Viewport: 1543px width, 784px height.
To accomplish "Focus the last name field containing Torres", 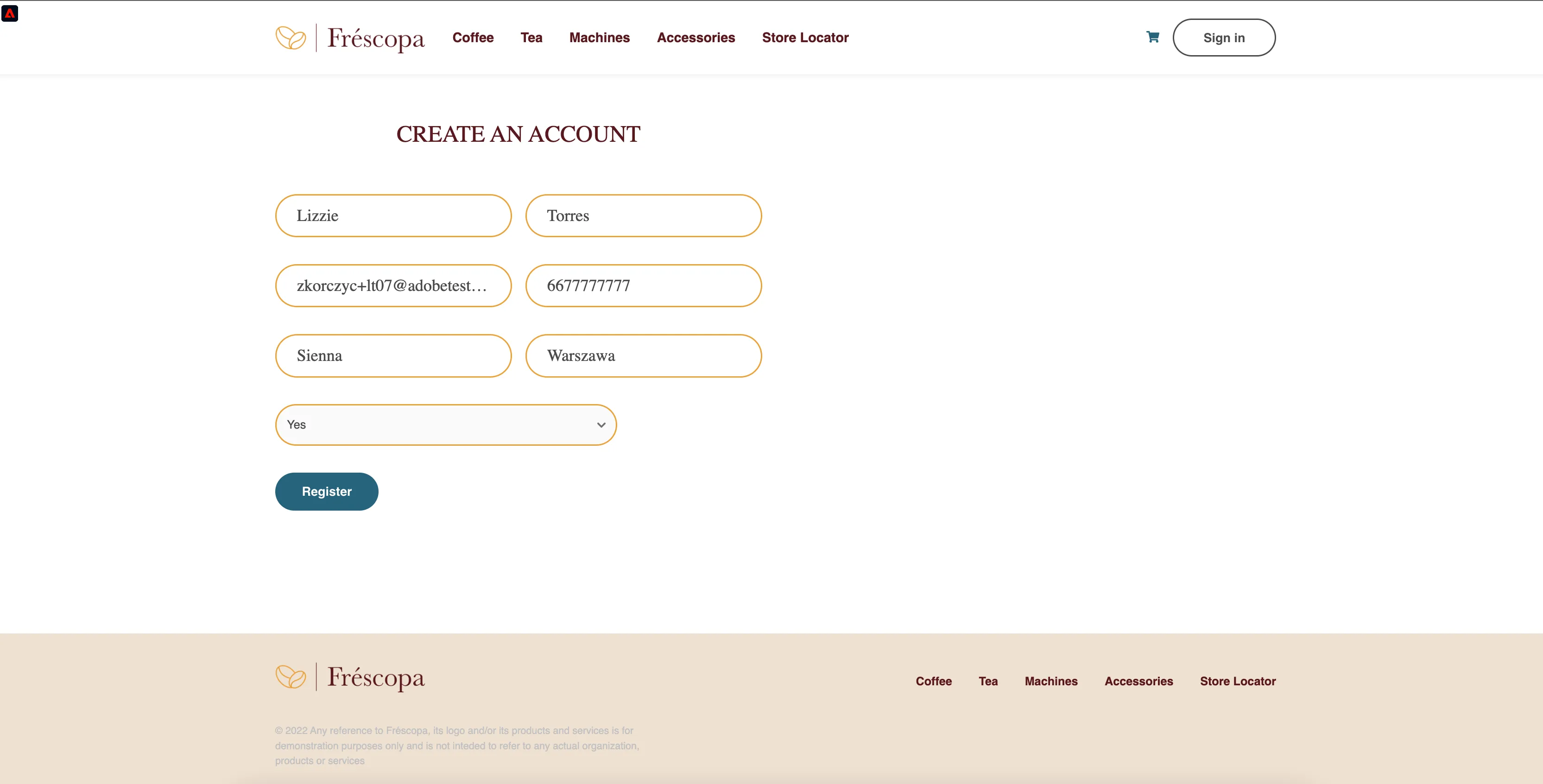I will 643,215.
